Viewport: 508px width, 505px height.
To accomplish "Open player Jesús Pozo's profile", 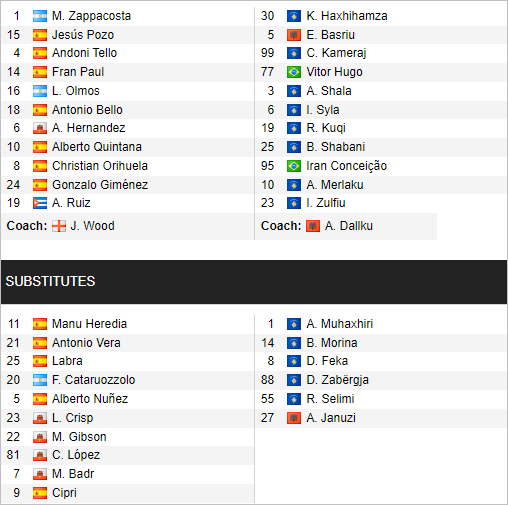I will pyautogui.click(x=83, y=35).
